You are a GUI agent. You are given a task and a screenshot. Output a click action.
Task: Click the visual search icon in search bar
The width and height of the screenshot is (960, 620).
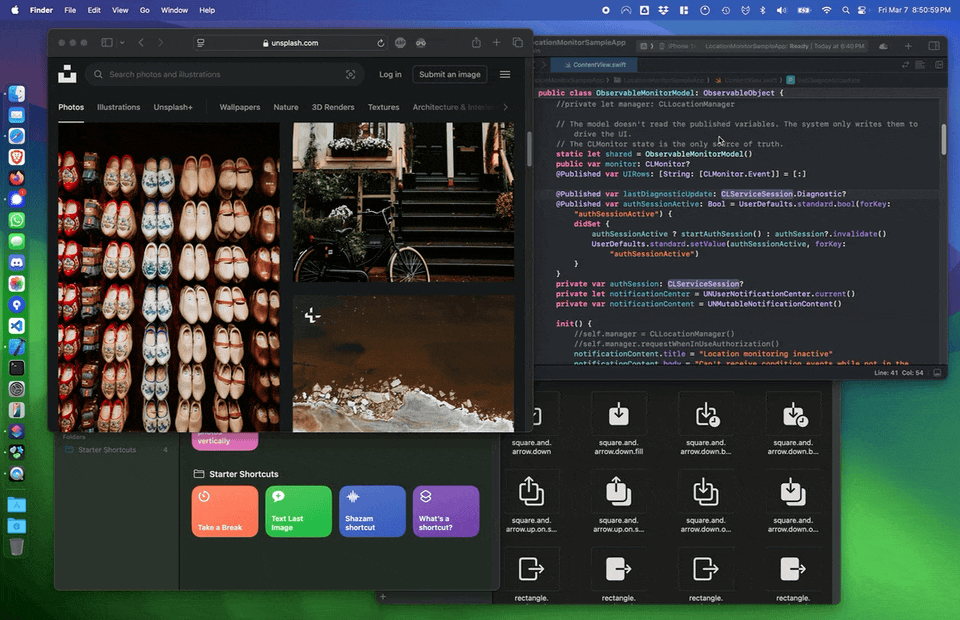350,74
